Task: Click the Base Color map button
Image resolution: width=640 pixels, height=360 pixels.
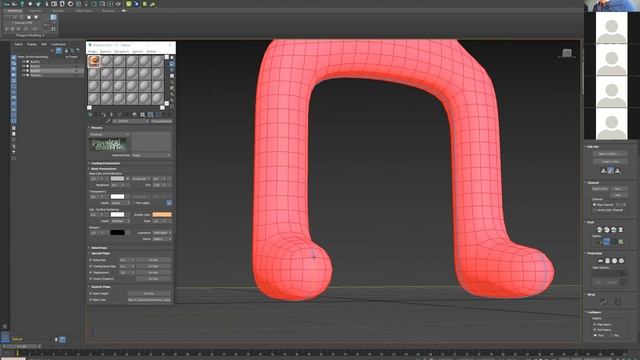Action: click(149, 300)
